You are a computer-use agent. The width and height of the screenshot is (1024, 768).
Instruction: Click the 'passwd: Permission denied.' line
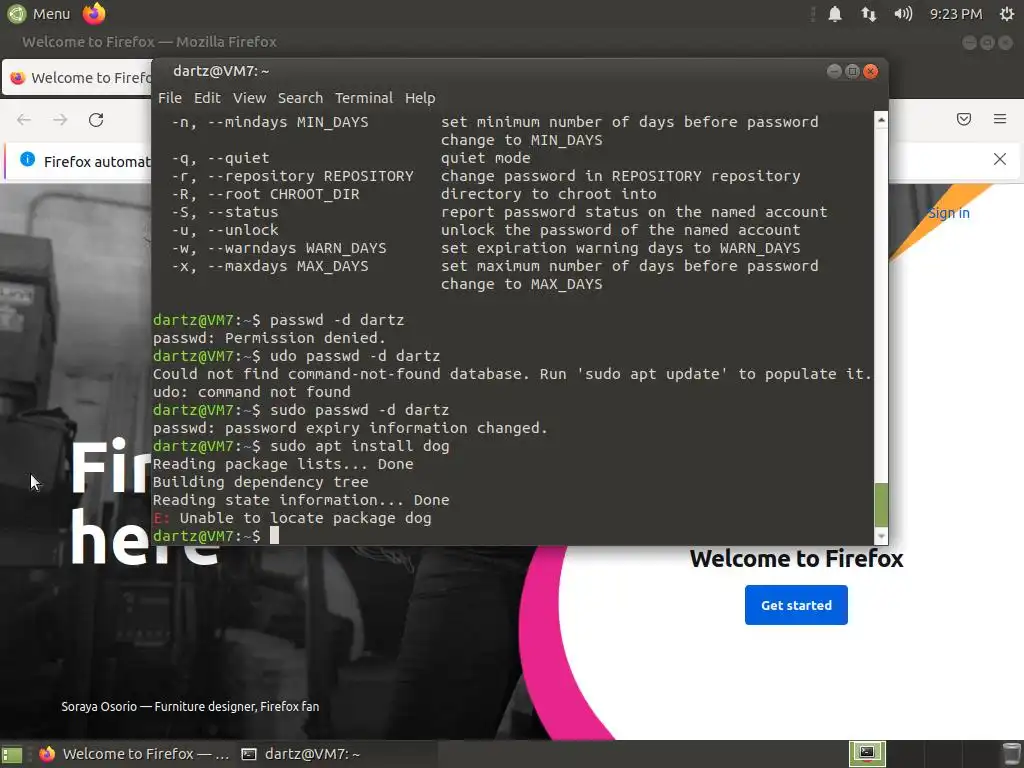coord(269,338)
